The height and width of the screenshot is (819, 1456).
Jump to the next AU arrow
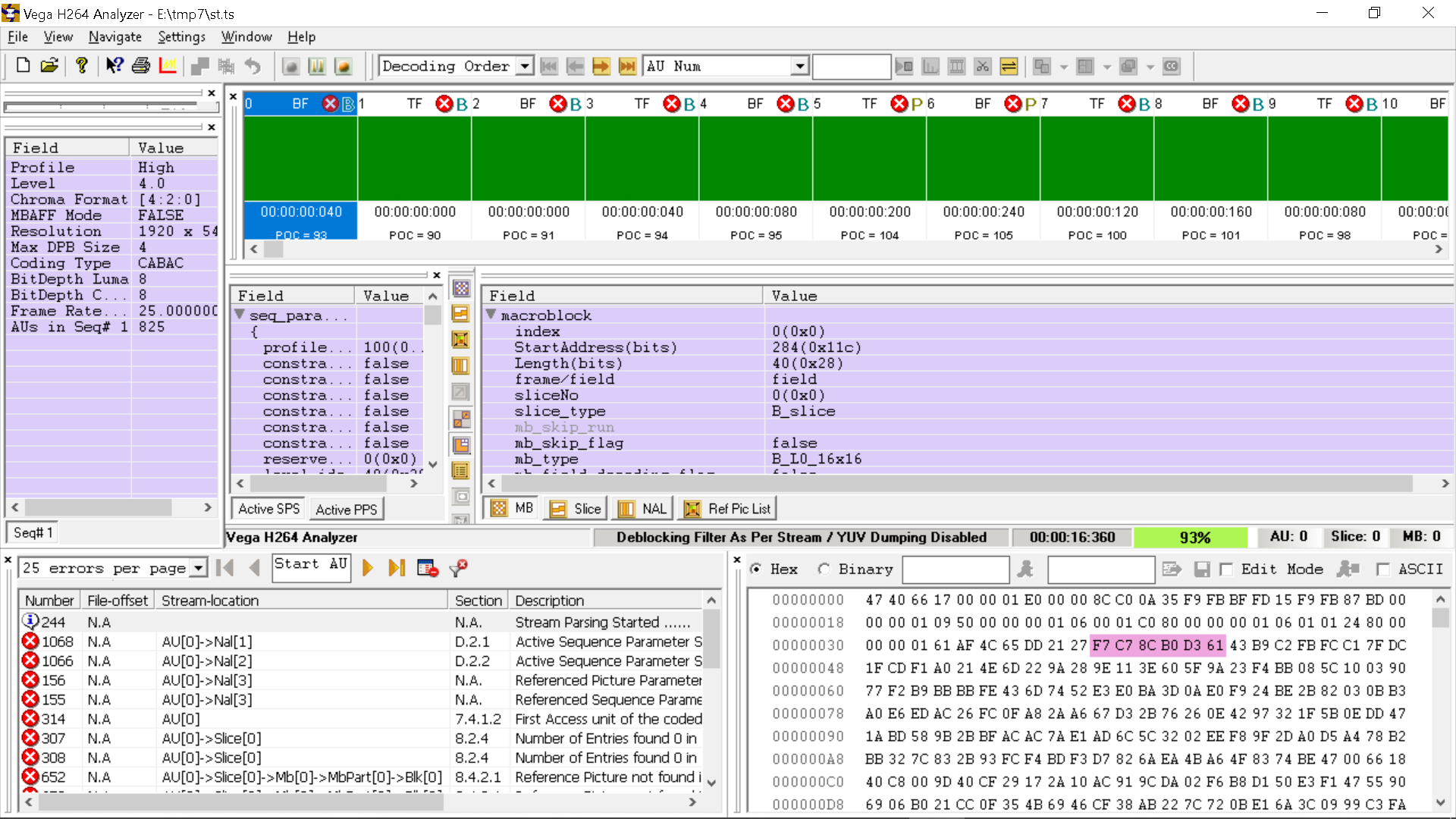coord(601,66)
